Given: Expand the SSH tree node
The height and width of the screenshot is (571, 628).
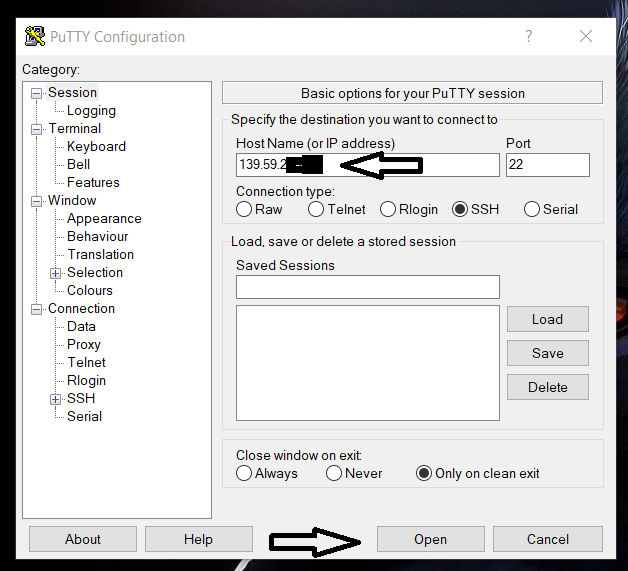Looking at the screenshot, I should pos(55,399).
